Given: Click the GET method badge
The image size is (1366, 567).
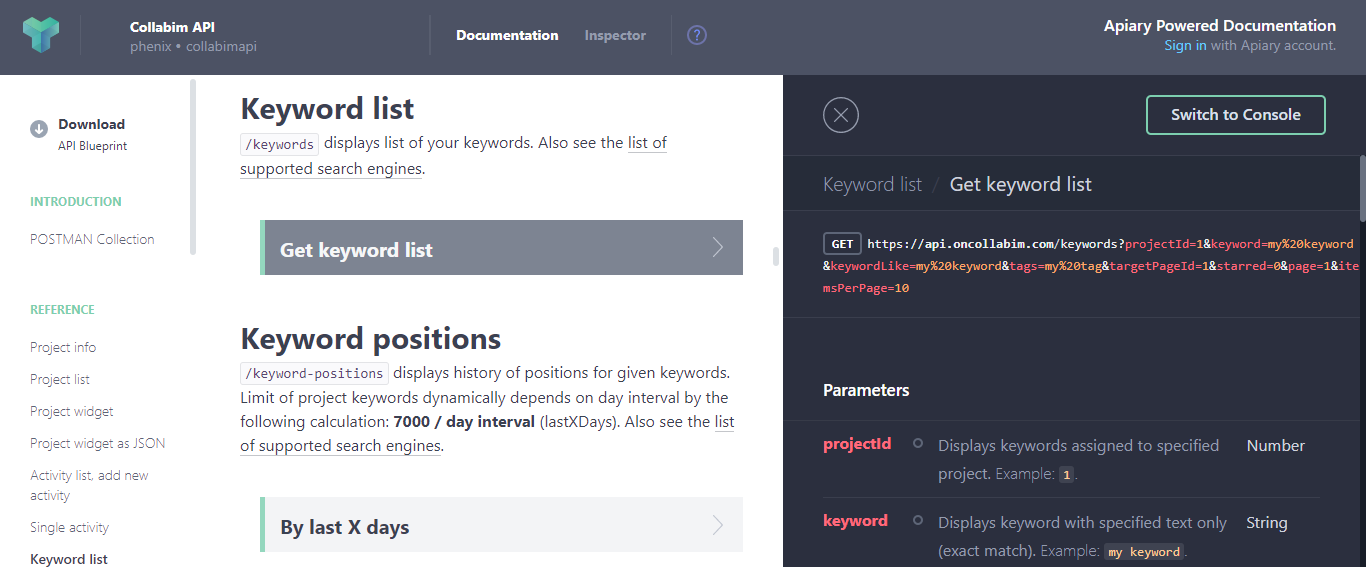Looking at the screenshot, I should point(842,244).
